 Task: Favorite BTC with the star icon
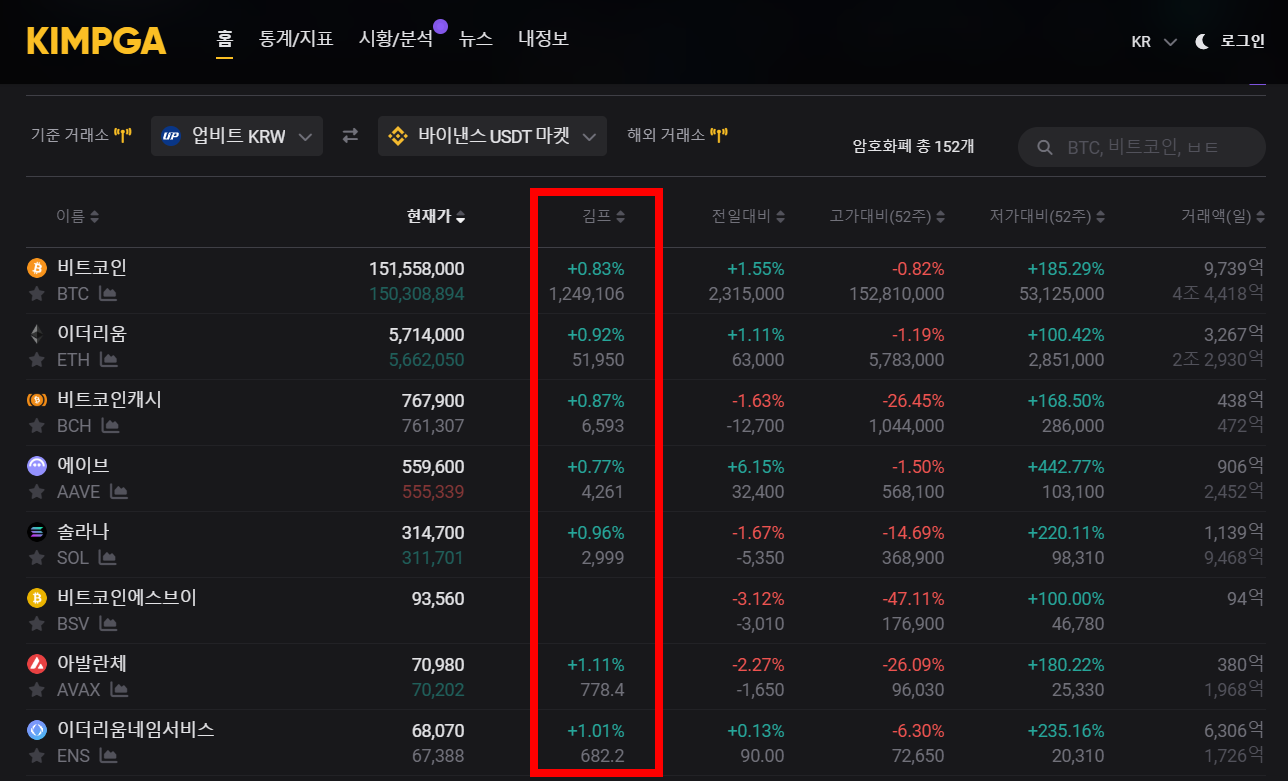(x=37, y=294)
